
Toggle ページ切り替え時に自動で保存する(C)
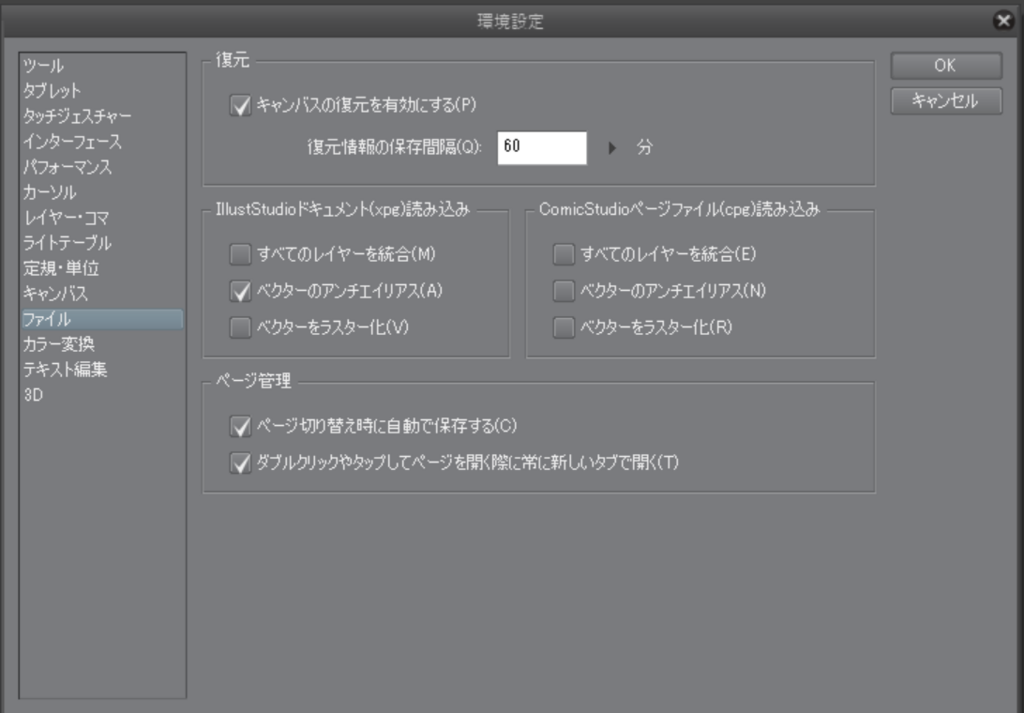240,427
